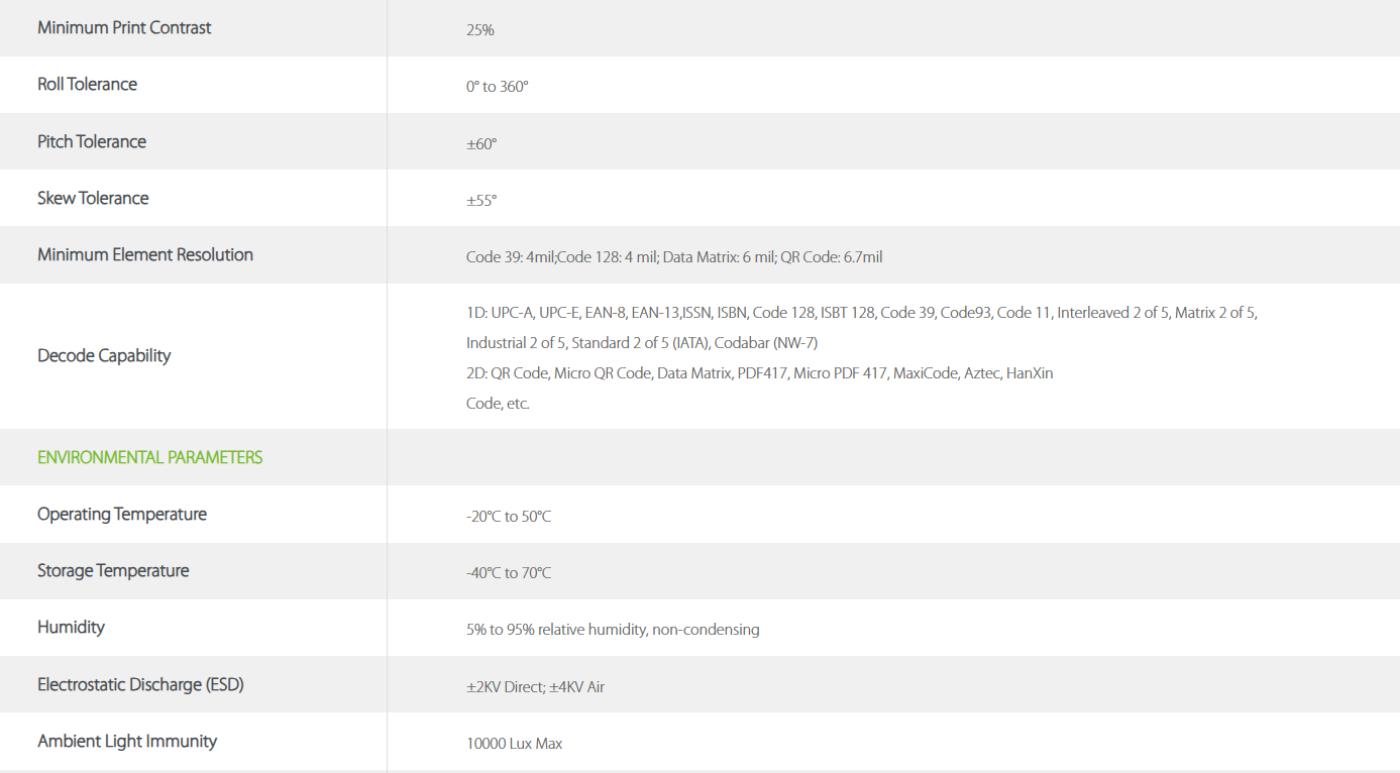
Task: Select the ±60° pitch value
Action: tap(481, 144)
